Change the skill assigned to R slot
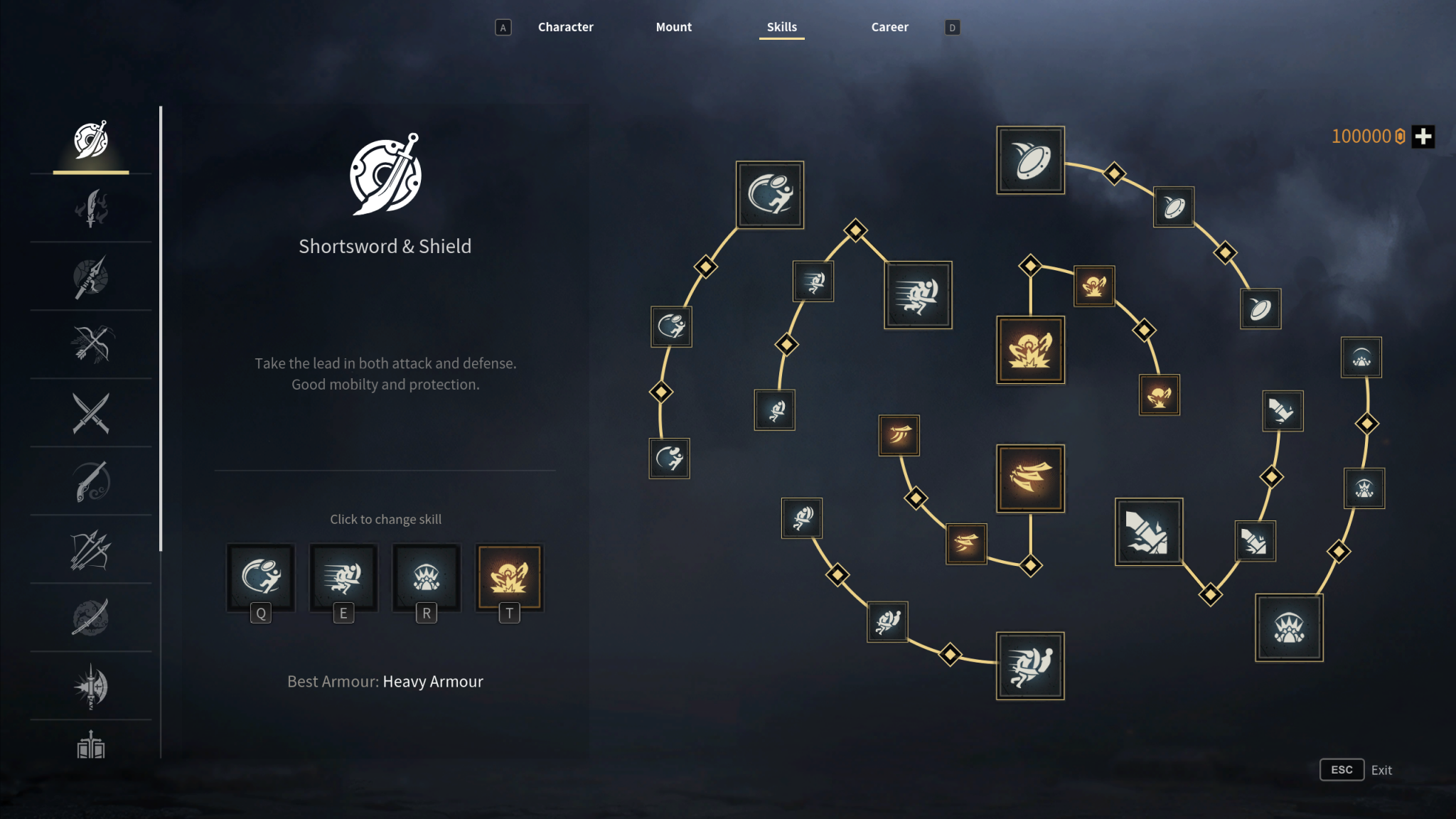This screenshot has height=819, width=1456. [x=427, y=577]
